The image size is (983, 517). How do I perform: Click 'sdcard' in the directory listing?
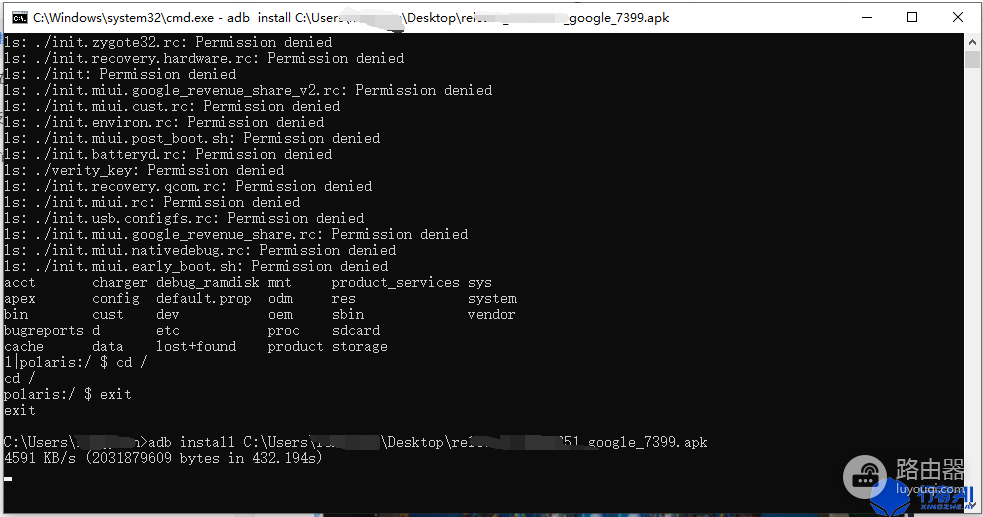[355, 330]
